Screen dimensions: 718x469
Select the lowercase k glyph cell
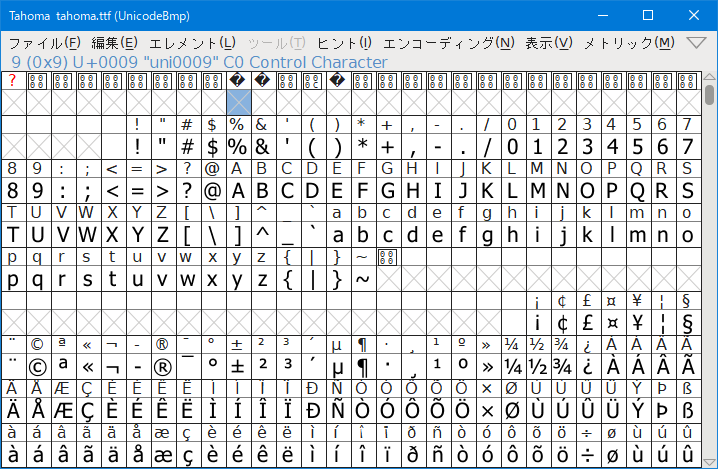pyautogui.click(x=587, y=235)
